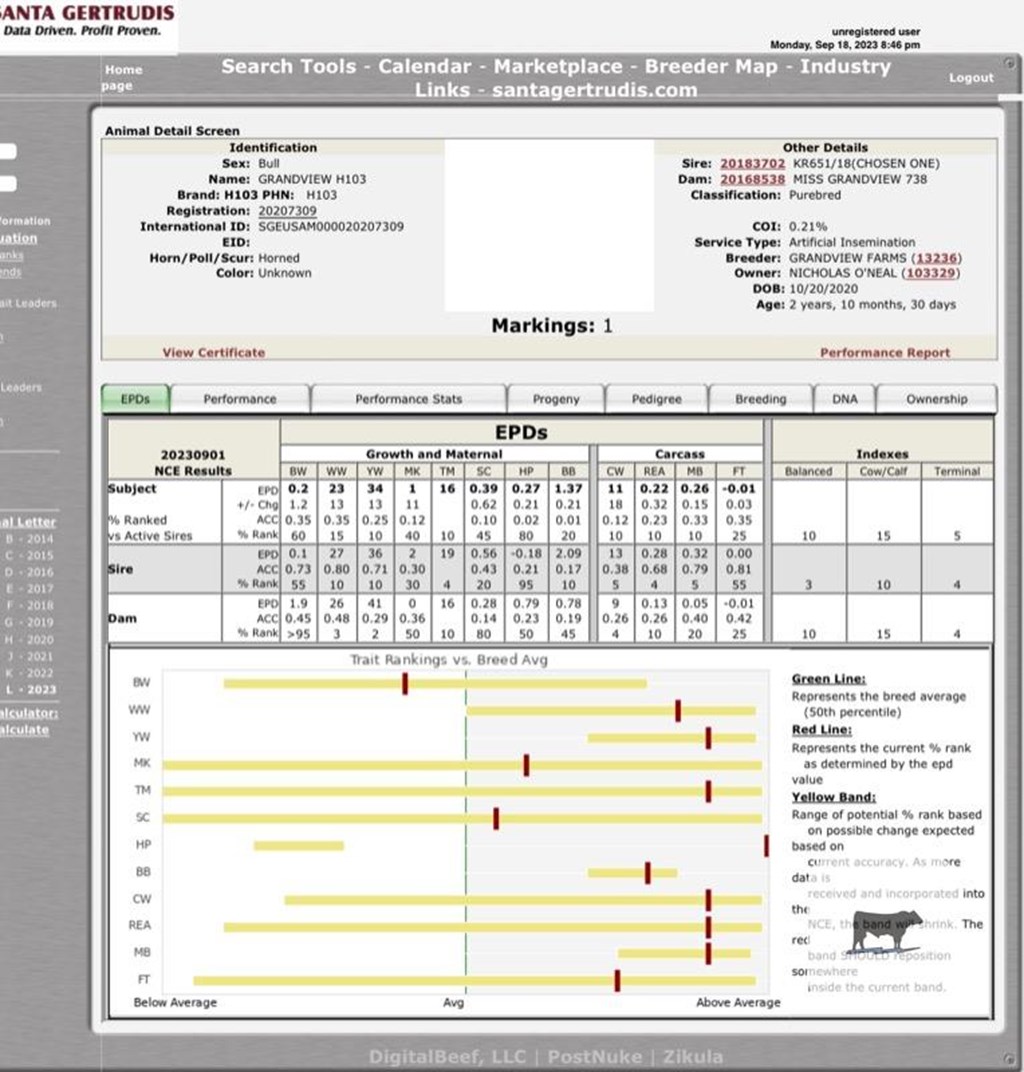The height and width of the screenshot is (1072, 1024).
Task: Select year letter G - 2019
Action: (x=29, y=622)
